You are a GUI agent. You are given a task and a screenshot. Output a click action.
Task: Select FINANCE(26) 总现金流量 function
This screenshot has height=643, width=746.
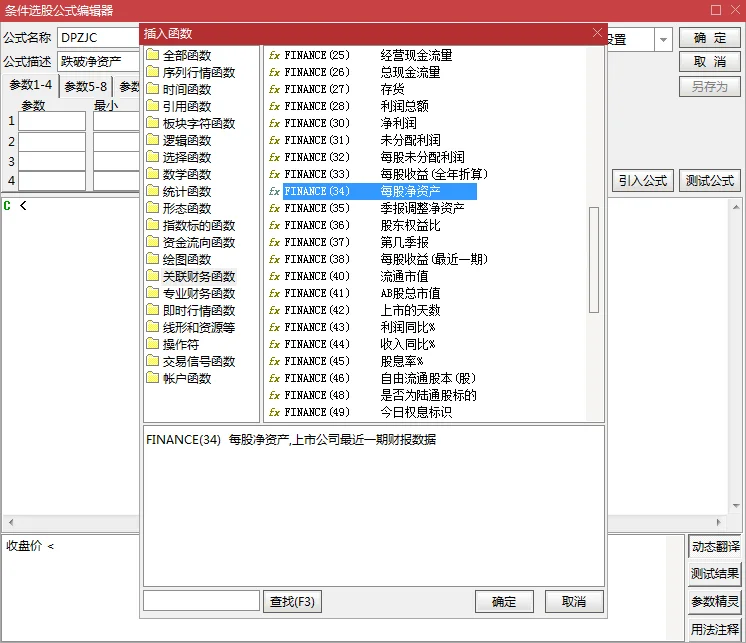362,72
